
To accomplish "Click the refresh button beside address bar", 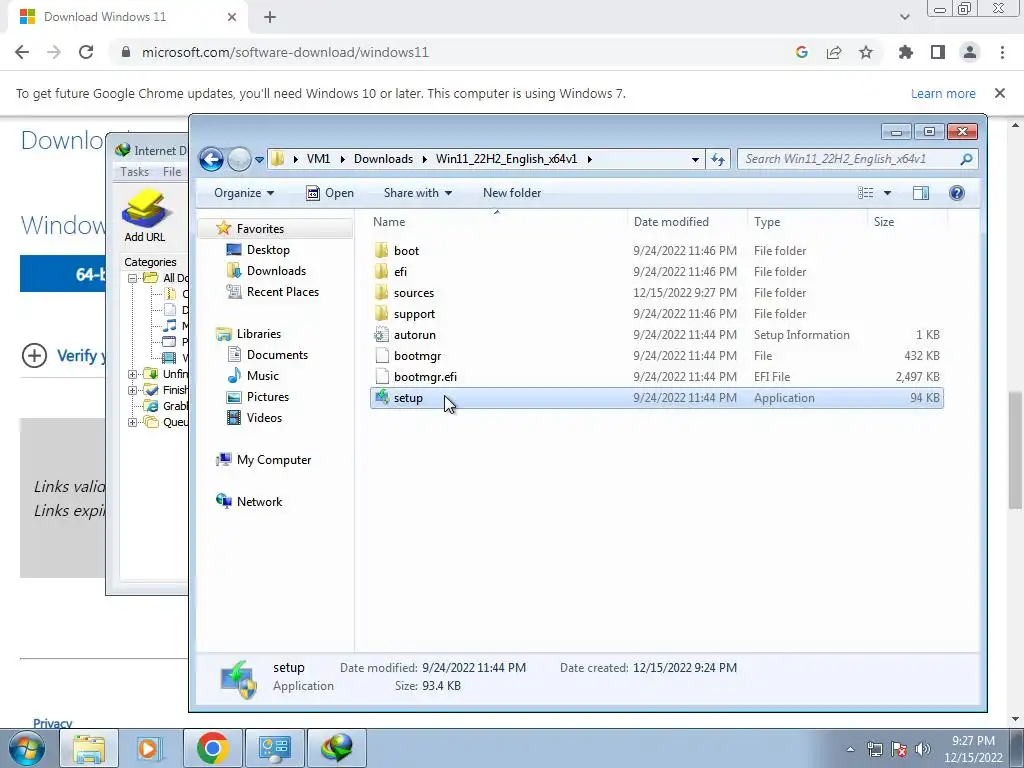I will coord(718,159).
